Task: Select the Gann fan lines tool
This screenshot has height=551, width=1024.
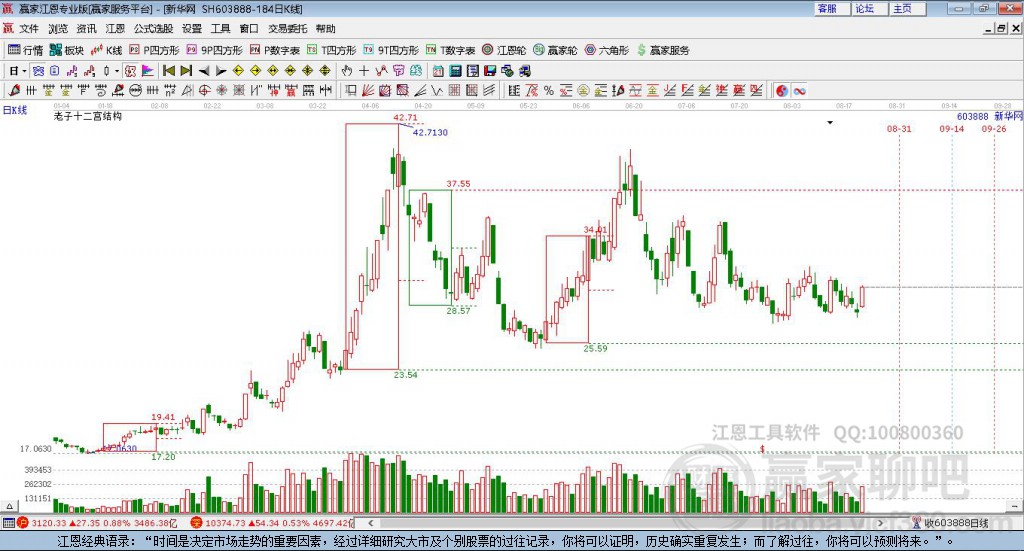Action: pos(368,91)
